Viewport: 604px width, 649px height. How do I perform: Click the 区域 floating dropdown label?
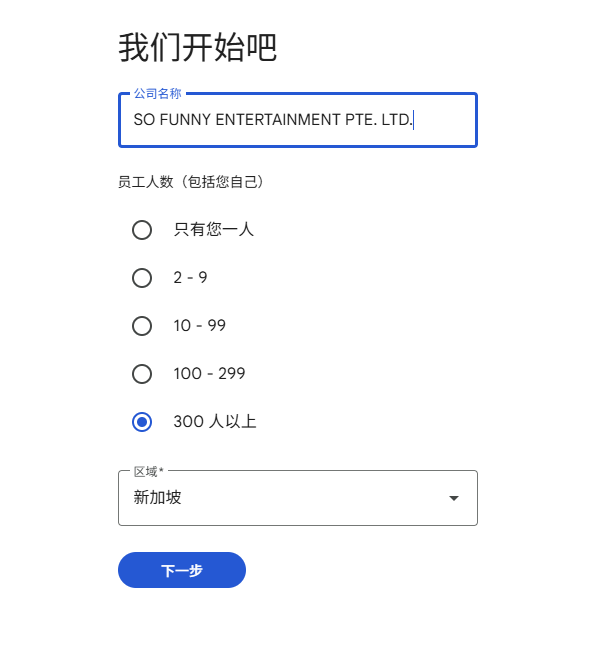148,471
